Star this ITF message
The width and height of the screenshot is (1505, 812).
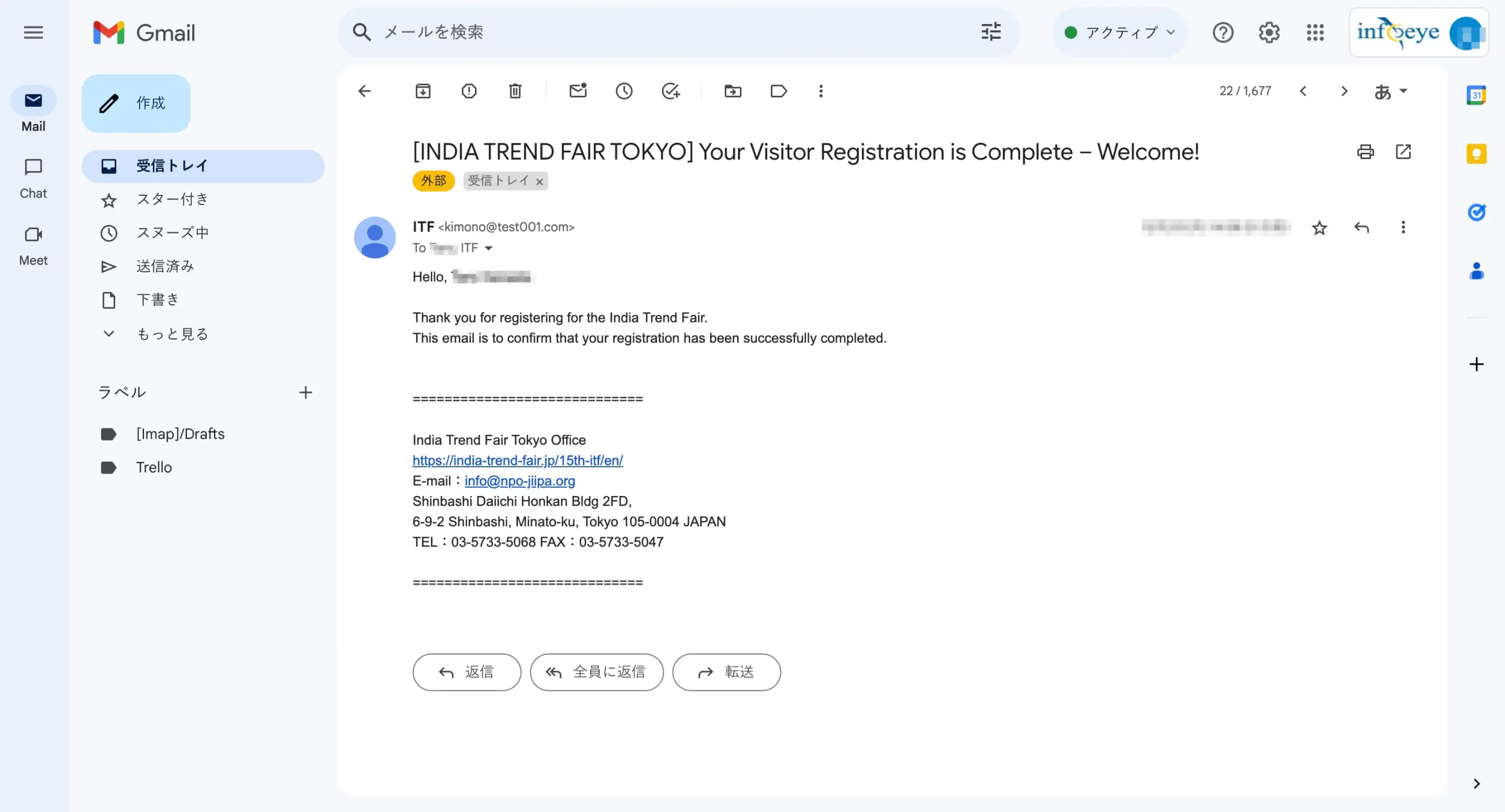[1320, 227]
